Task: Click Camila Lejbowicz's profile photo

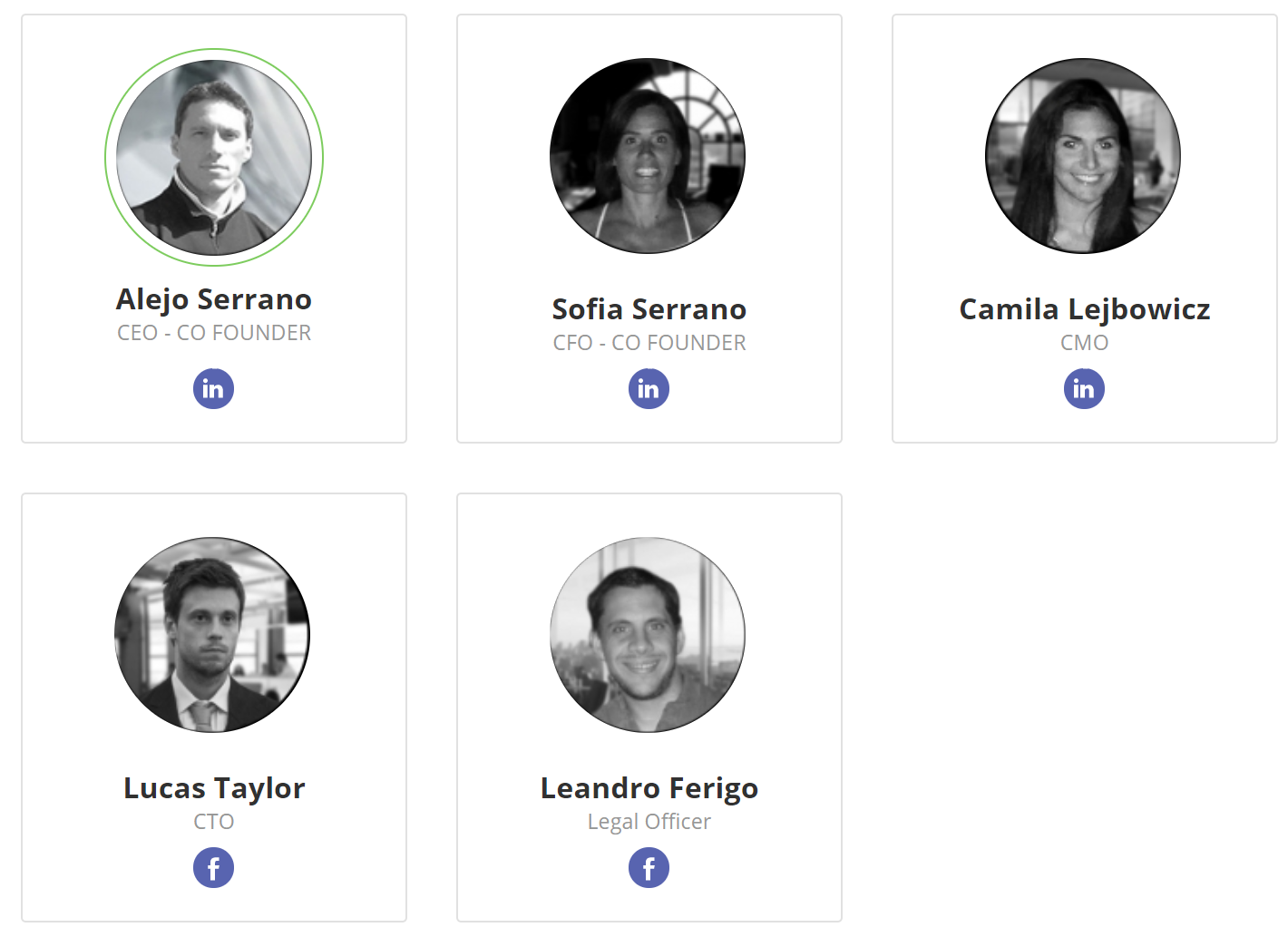Action: point(1083,156)
